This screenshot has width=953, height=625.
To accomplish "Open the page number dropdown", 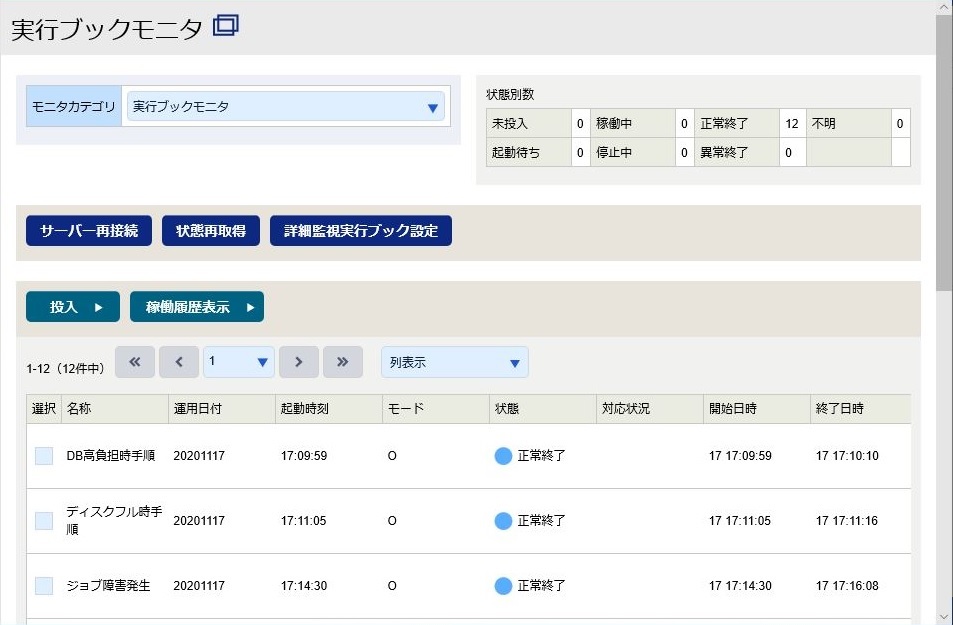I will (x=239, y=362).
